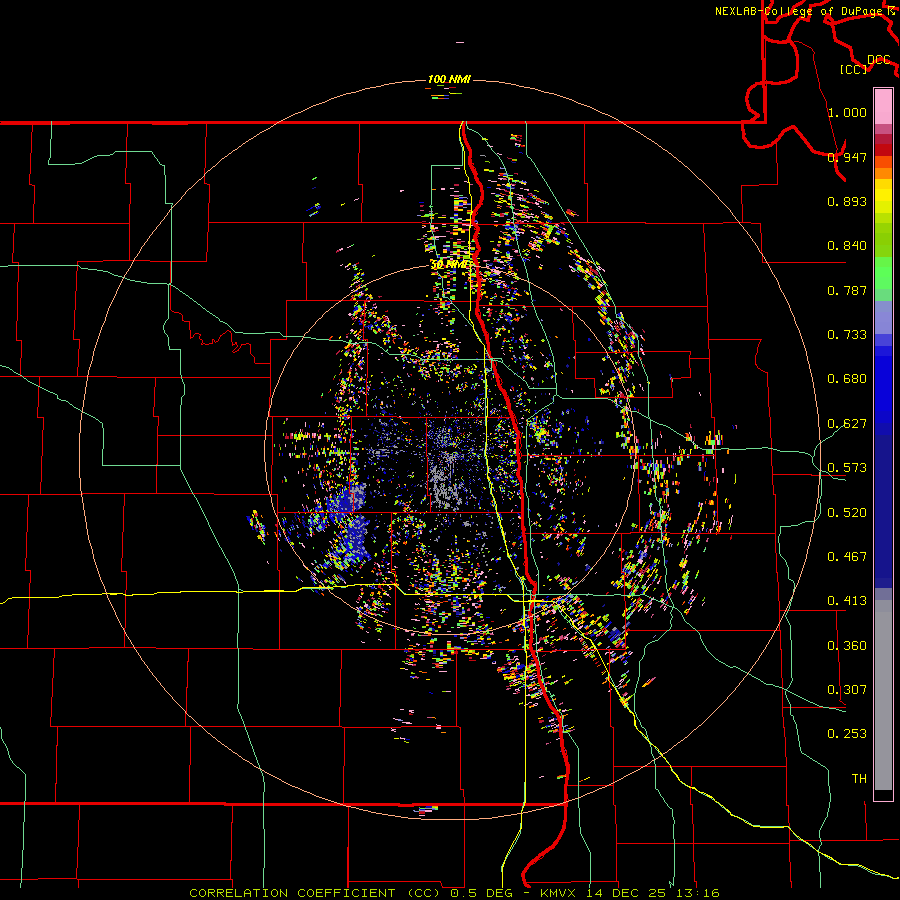Click the 0.520 legend value
This screenshot has height=900, width=900.
pyautogui.click(x=847, y=513)
